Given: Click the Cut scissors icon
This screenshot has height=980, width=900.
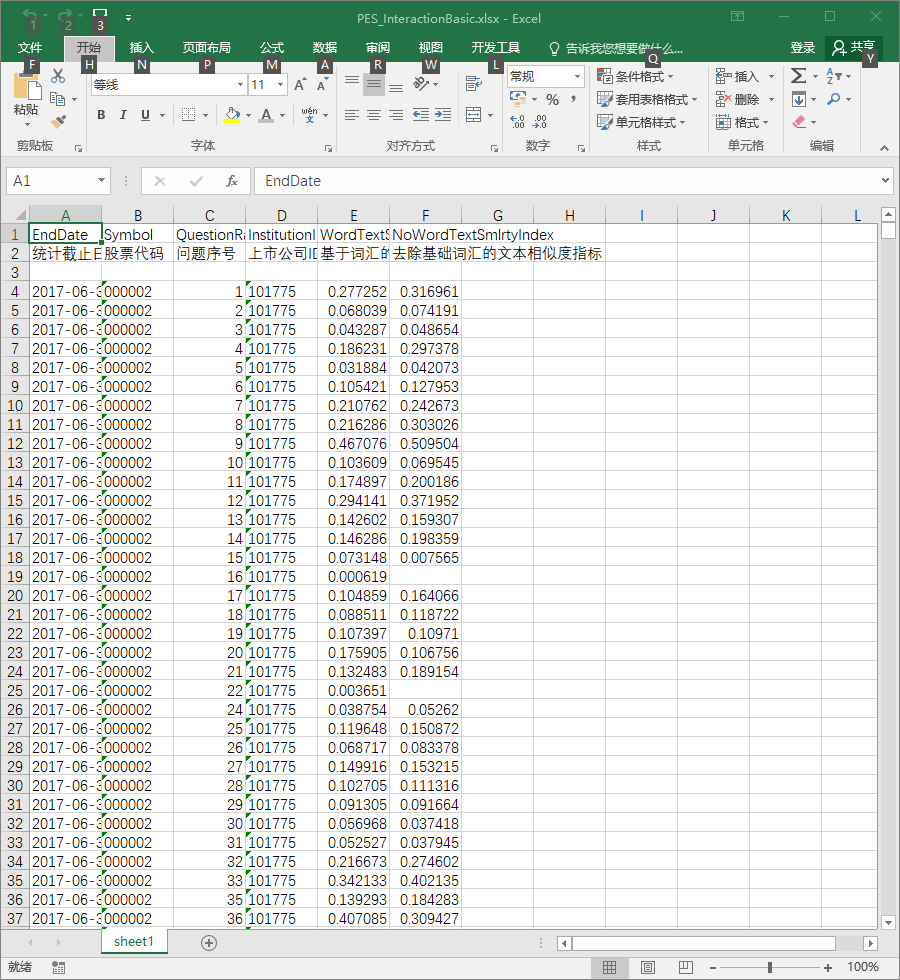Looking at the screenshot, I should click(58, 76).
